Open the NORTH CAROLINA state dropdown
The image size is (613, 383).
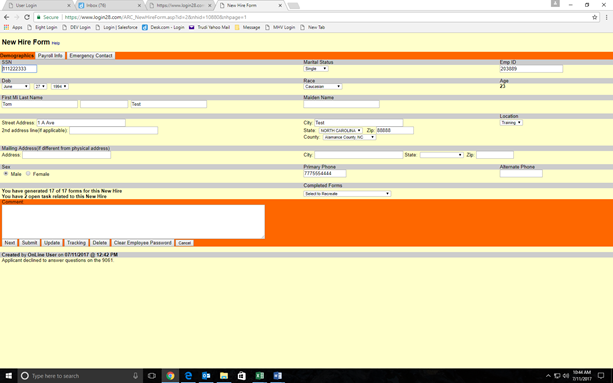pos(341,131)
